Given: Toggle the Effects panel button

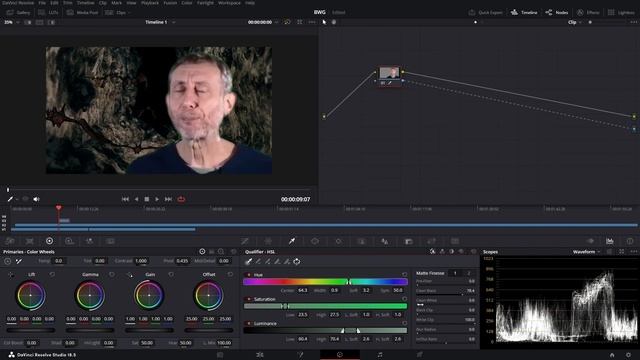Looking at the screenshot, I should click(x=588, y=13).
